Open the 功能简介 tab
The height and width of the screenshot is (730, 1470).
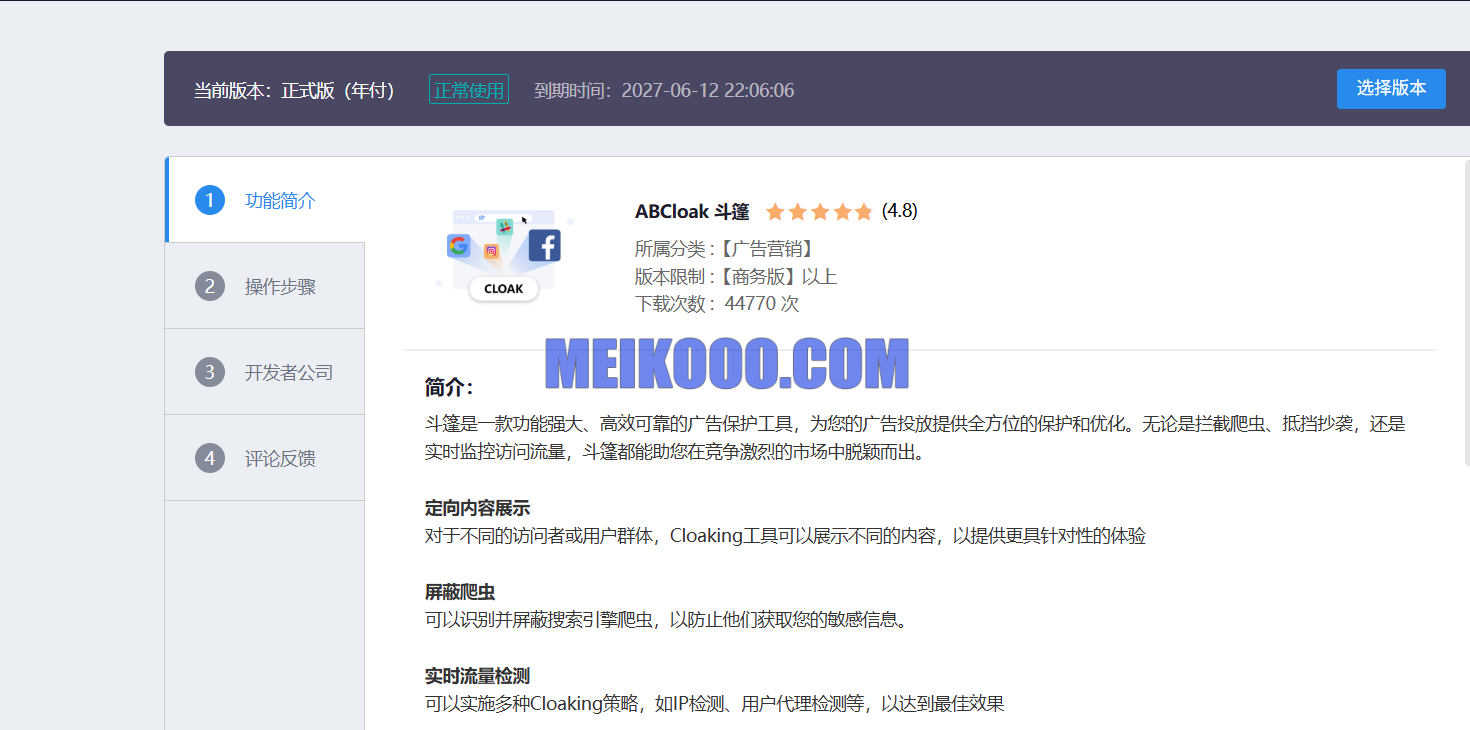[265, 200]
